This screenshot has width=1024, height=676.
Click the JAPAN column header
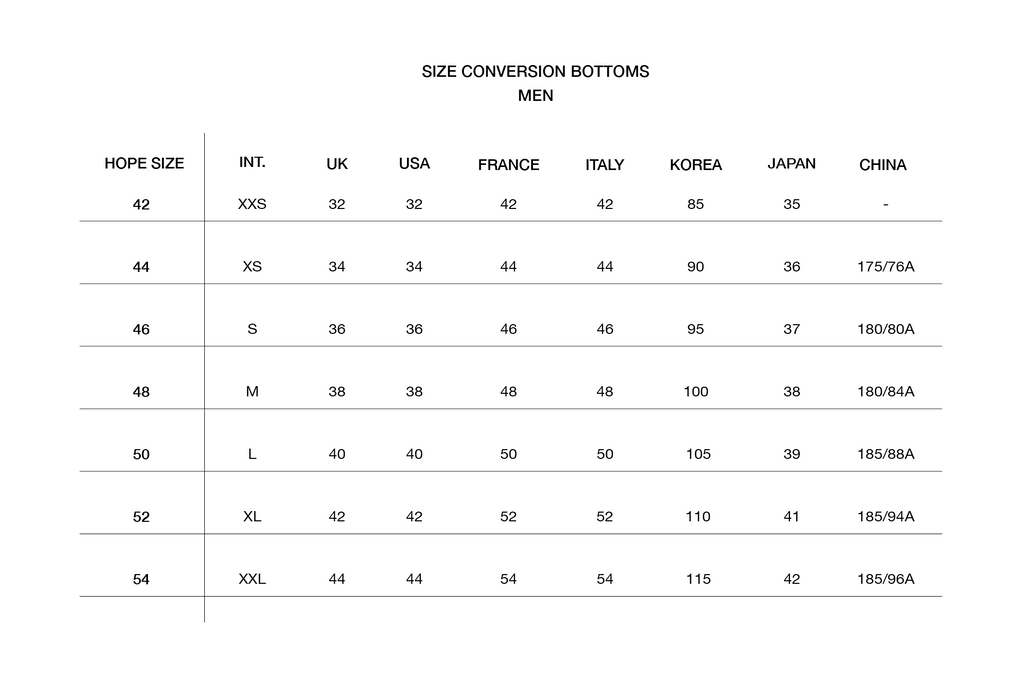pyautogui.click(x=791, y=163)
